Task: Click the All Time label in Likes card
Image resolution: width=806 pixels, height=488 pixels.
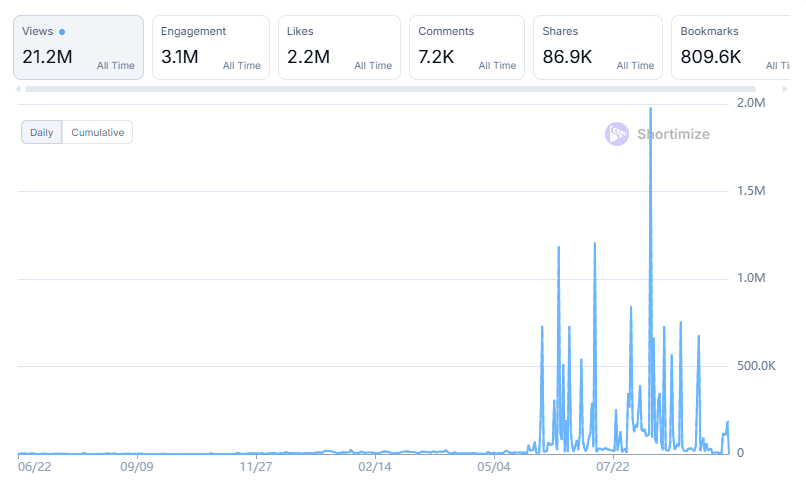Action: tap(373, 66)
